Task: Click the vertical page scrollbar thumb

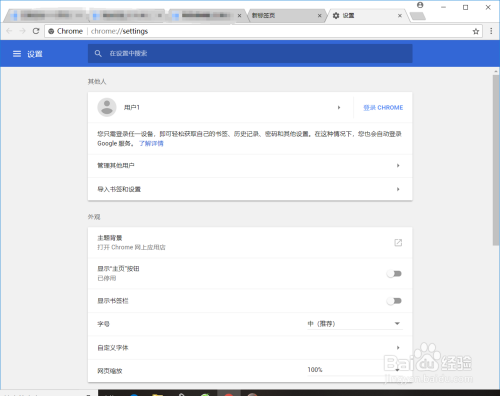Action: coord(496,160)
